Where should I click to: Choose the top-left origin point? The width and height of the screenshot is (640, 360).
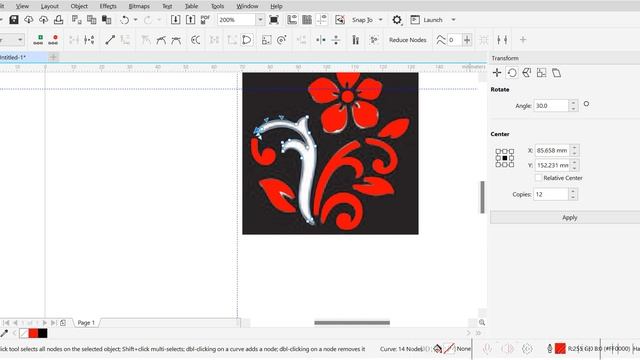click(498, 151)
